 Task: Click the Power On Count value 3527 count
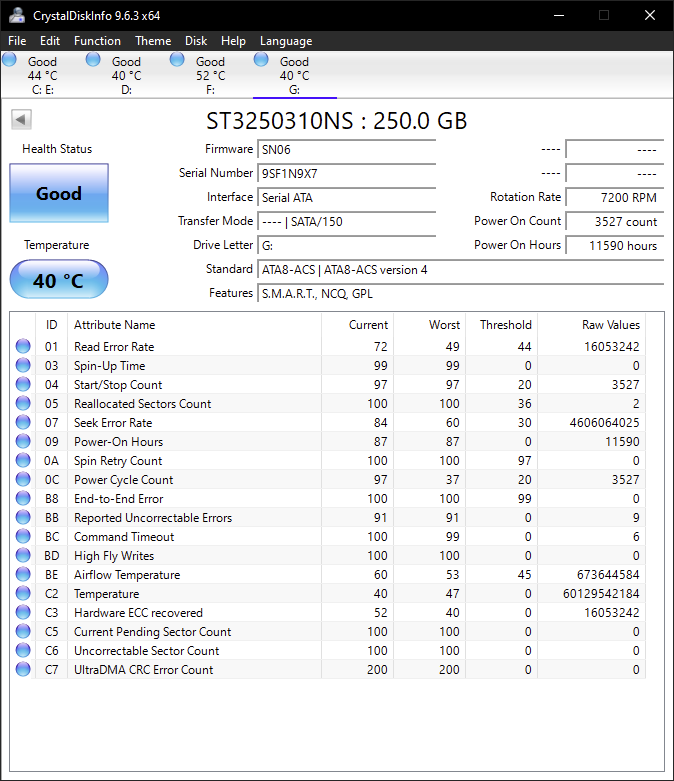pos(615,221)
